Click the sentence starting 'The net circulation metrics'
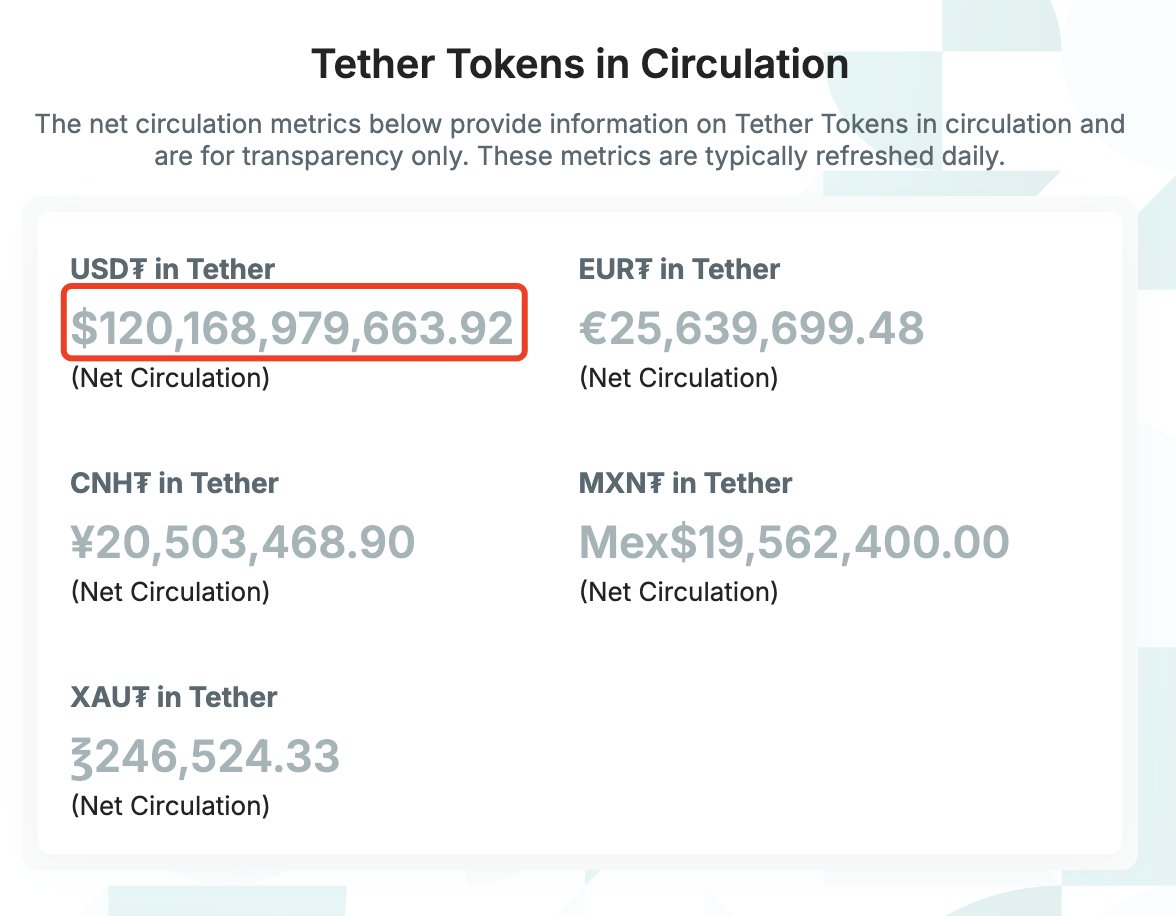Screen dimensions: 1176x916 580,125
